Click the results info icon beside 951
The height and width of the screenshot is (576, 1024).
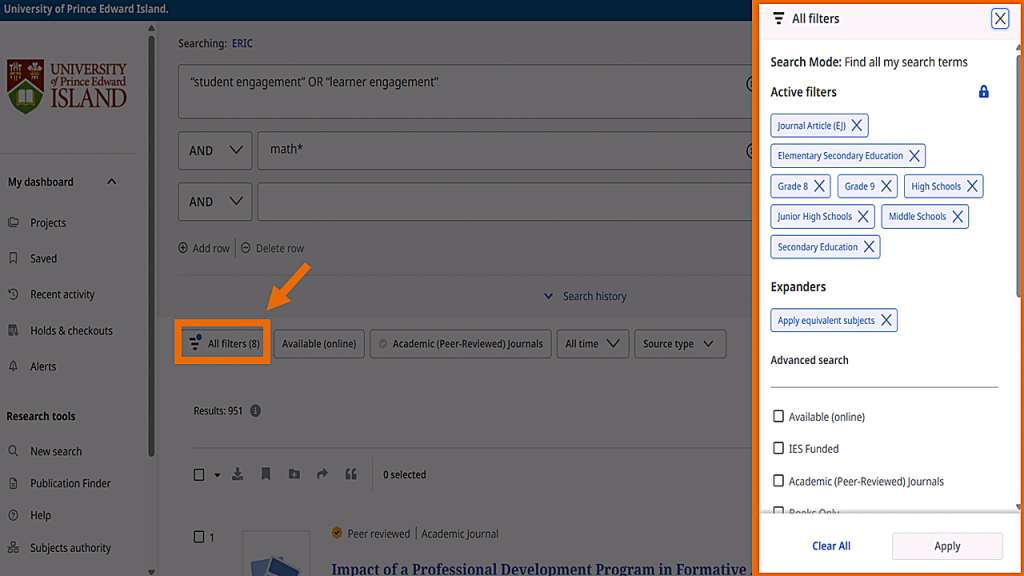coord(255,411)
